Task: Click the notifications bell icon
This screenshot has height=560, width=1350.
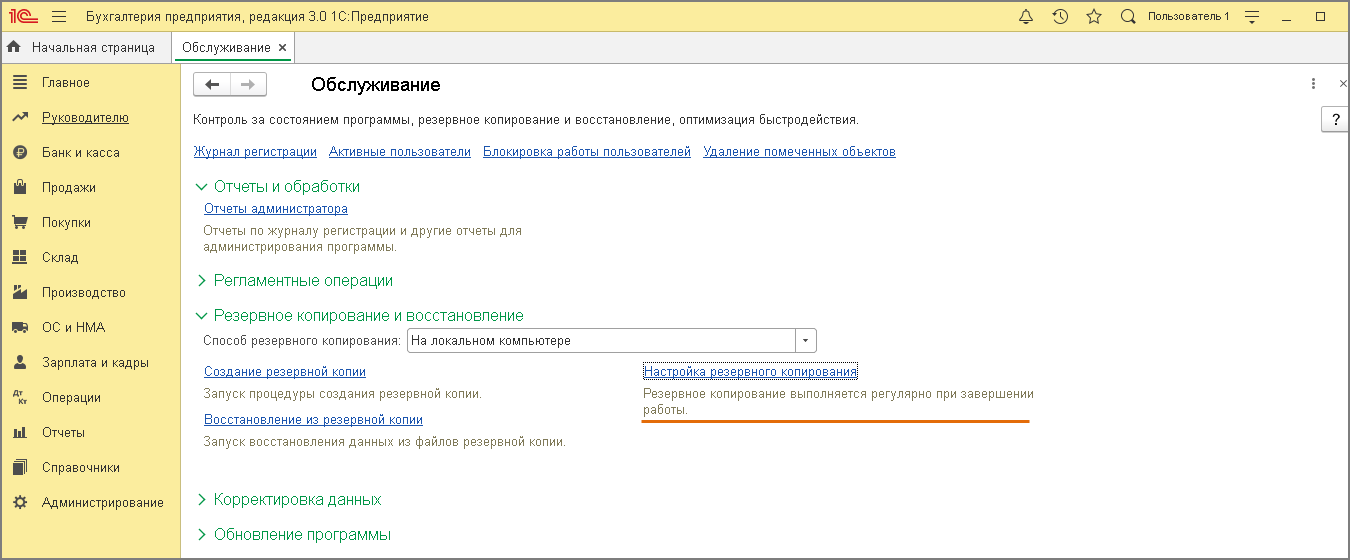Action: (1026, 17)
